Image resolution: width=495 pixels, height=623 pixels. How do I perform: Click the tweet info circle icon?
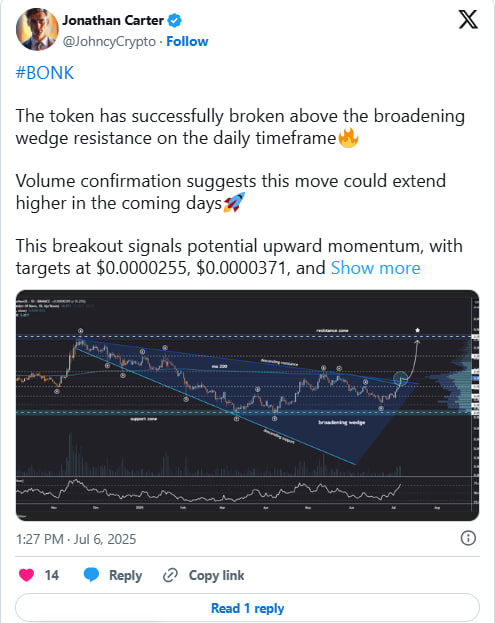point(468,538)
